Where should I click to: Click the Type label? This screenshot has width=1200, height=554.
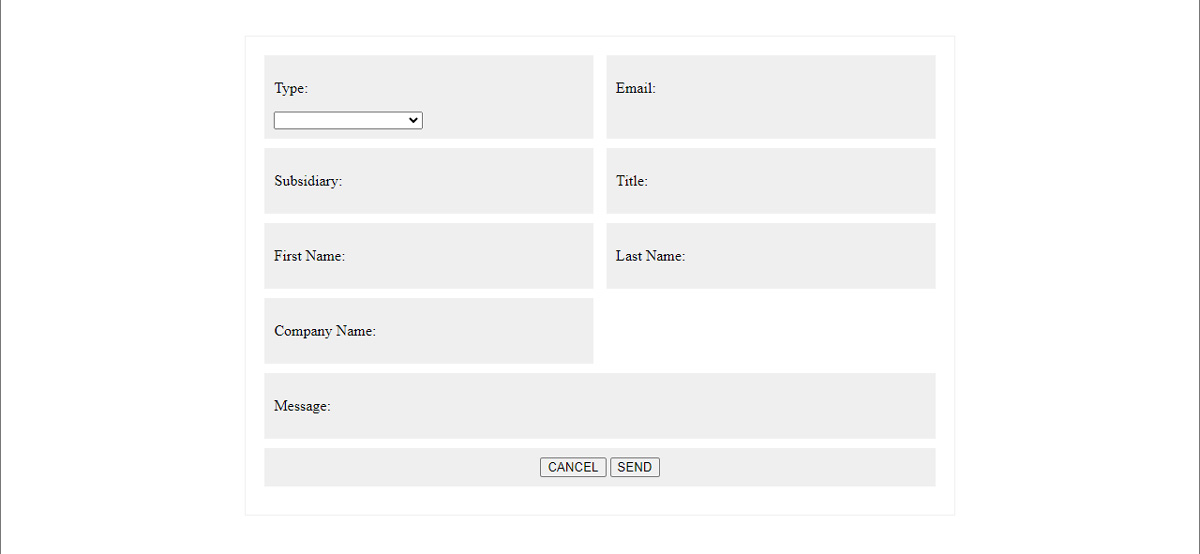[291, 88]
